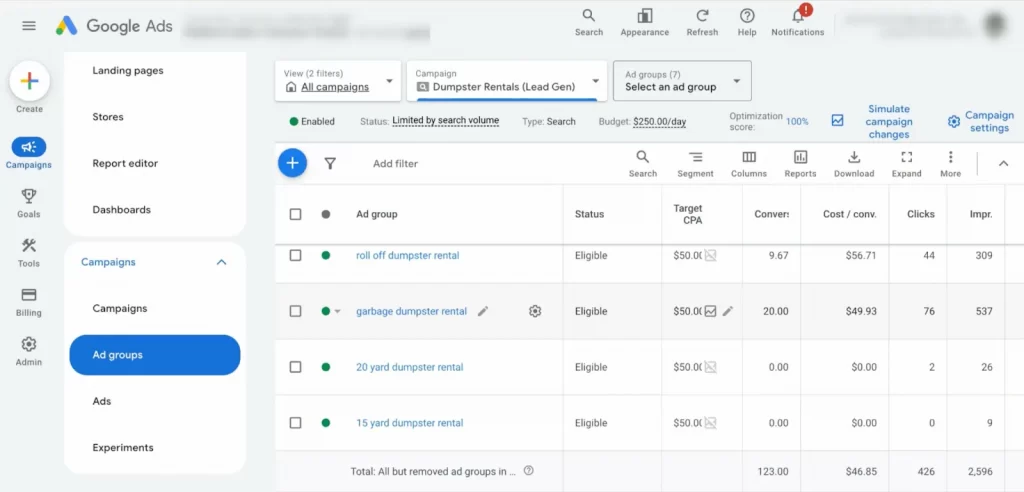Go to Ads in sidebar

(x=102, y=401)
